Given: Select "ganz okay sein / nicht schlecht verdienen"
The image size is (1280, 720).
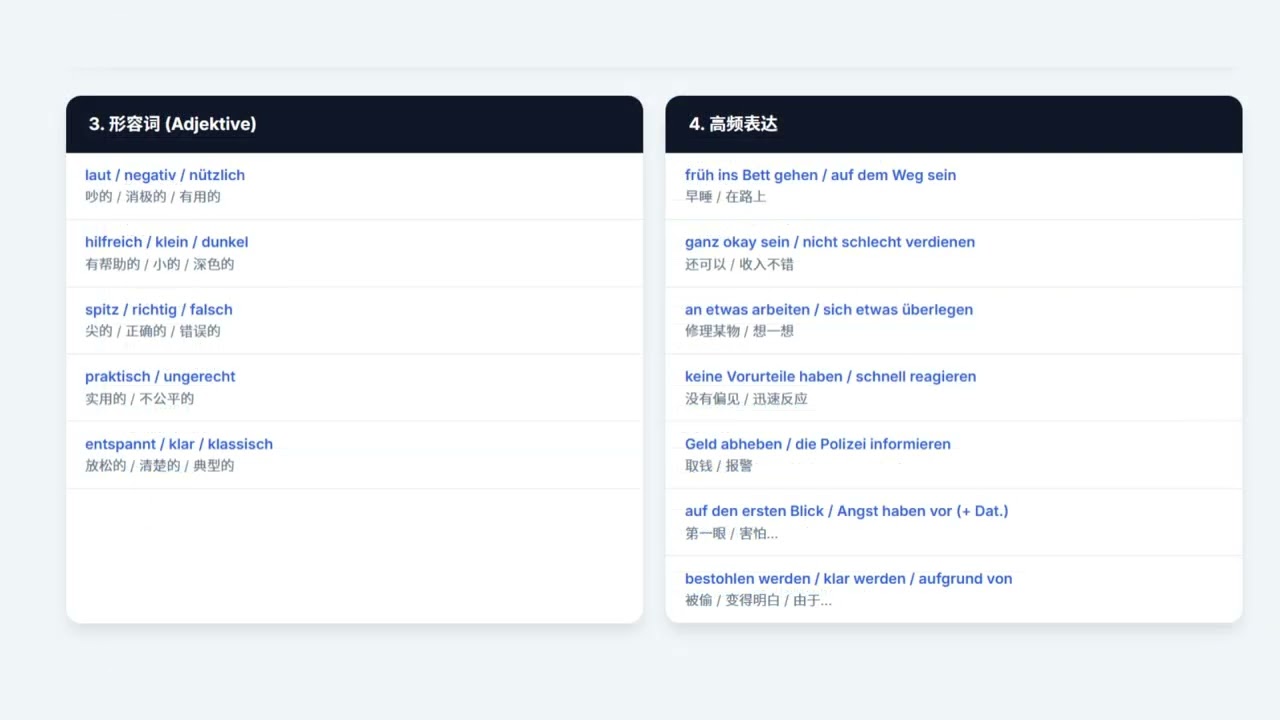Looking at the screenshot, I should tap(830, 242).
